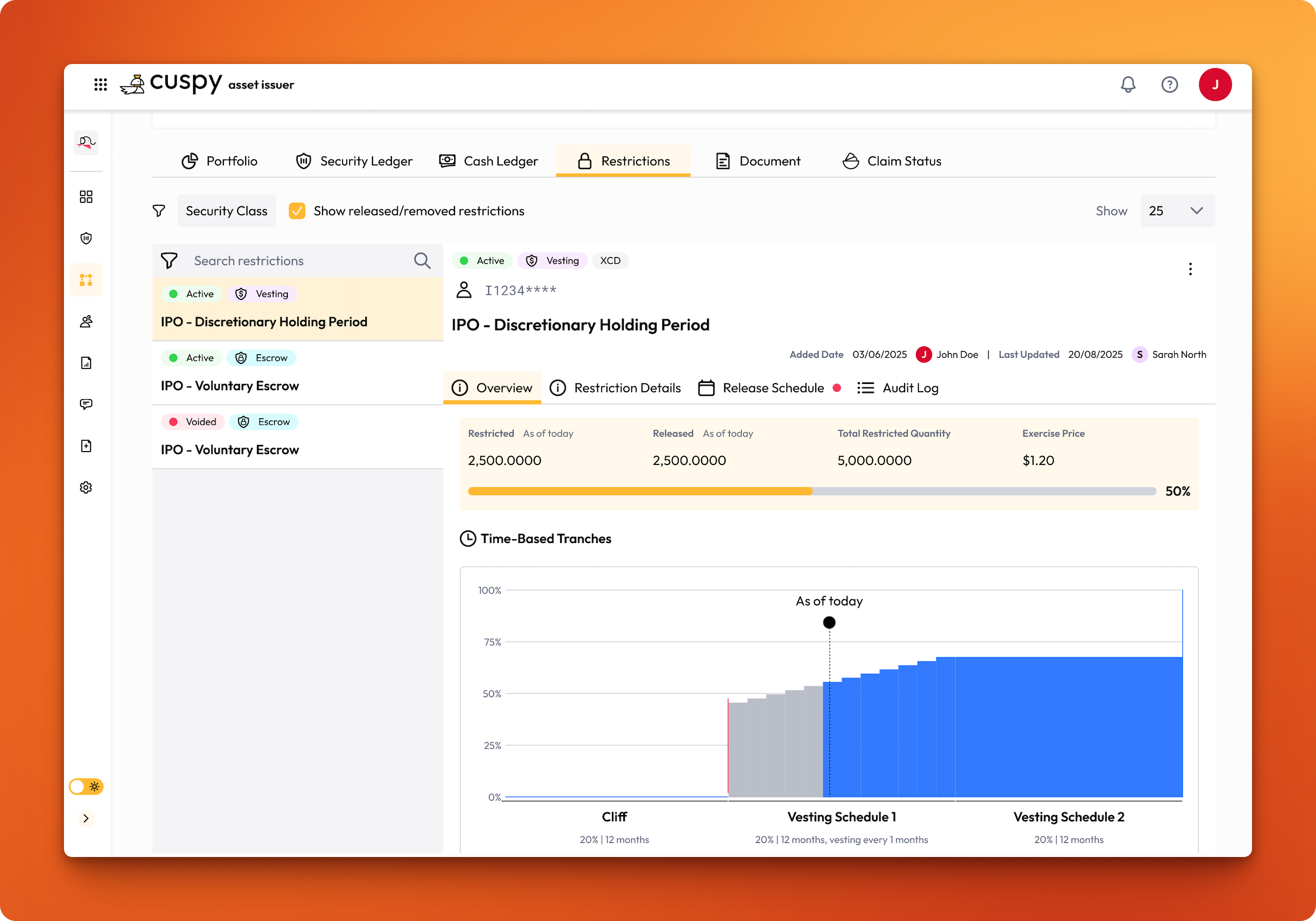Switch to the Security Ledger tab
This screenshot has height=921, width=1316.
354,161
